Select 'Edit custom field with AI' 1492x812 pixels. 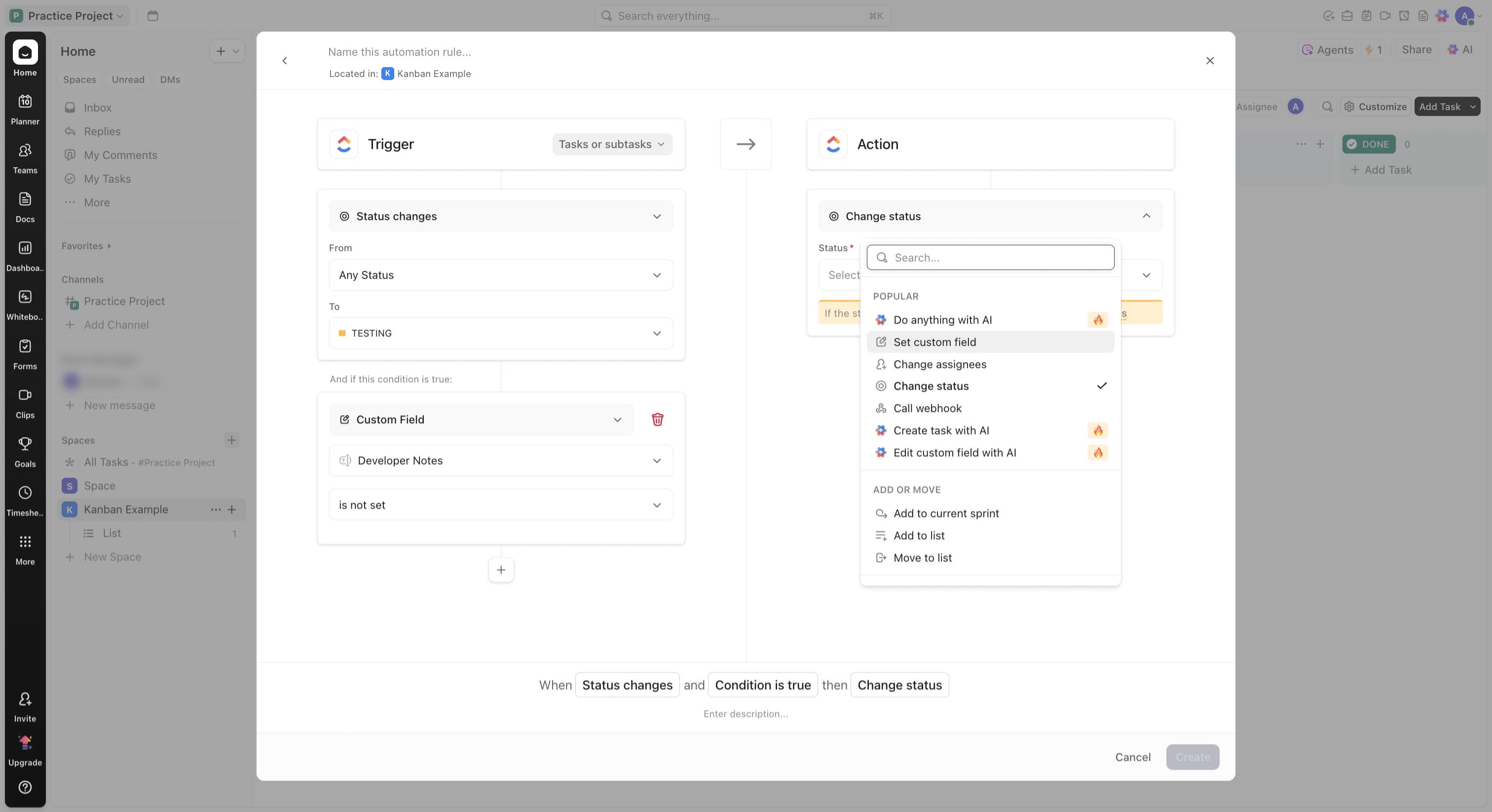990,452
